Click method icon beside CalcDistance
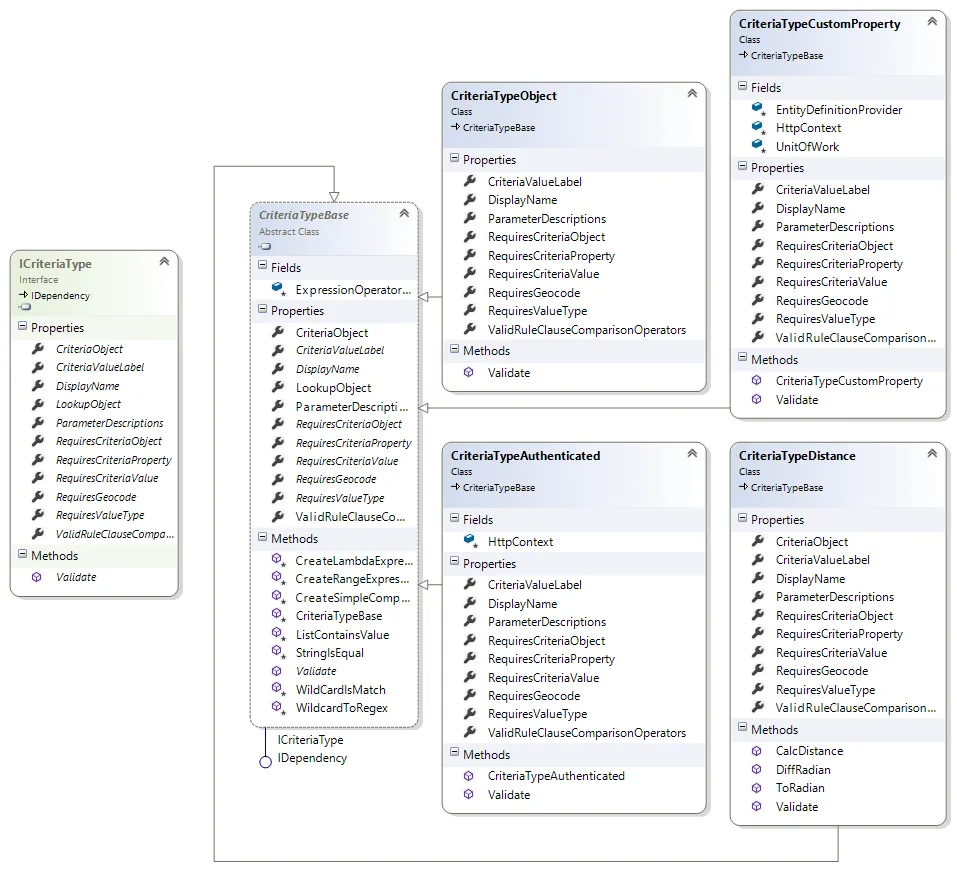This screenshot has height=872, width=957. click(756, 751)
